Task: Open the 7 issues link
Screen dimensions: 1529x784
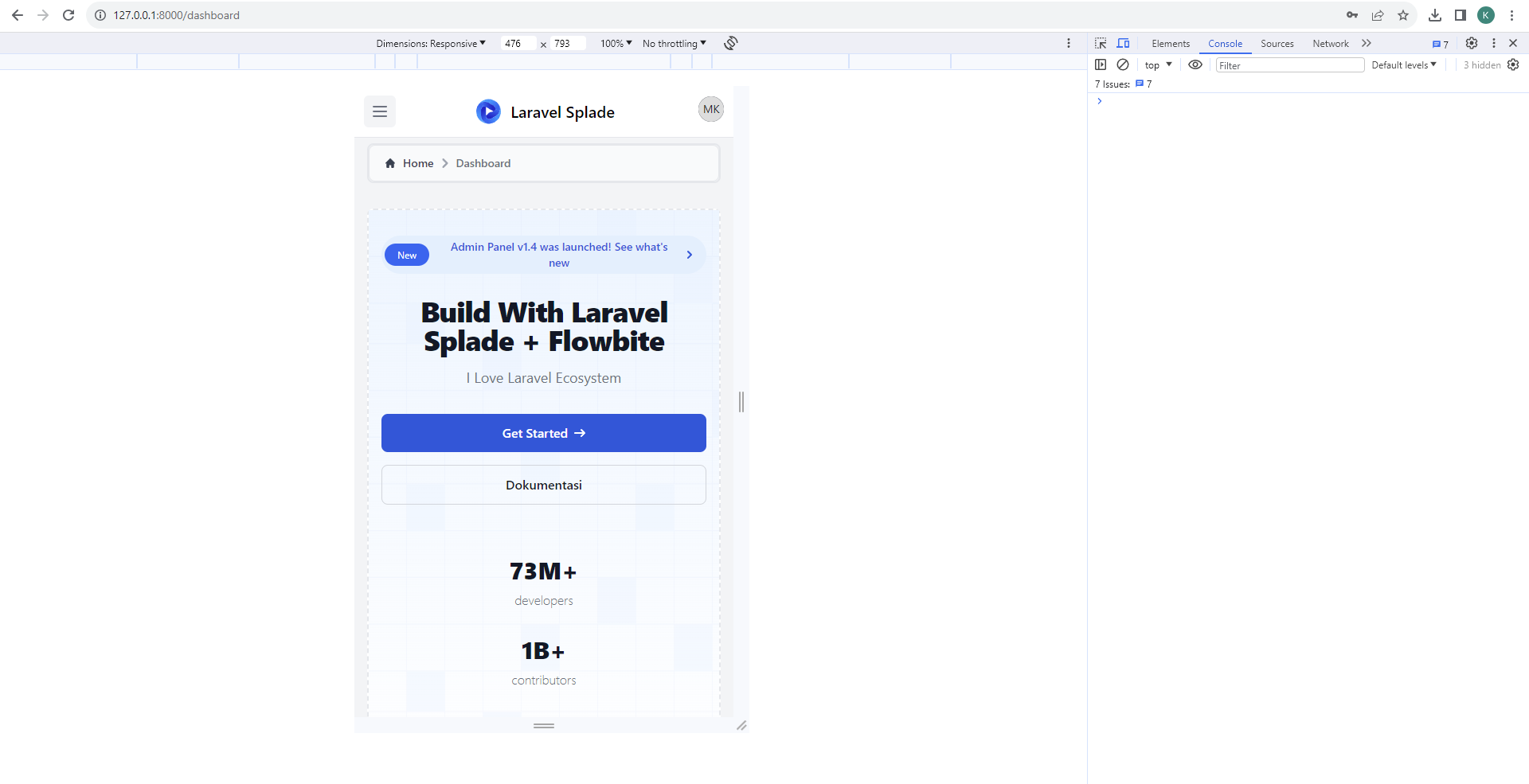Action: point(1124,84)
